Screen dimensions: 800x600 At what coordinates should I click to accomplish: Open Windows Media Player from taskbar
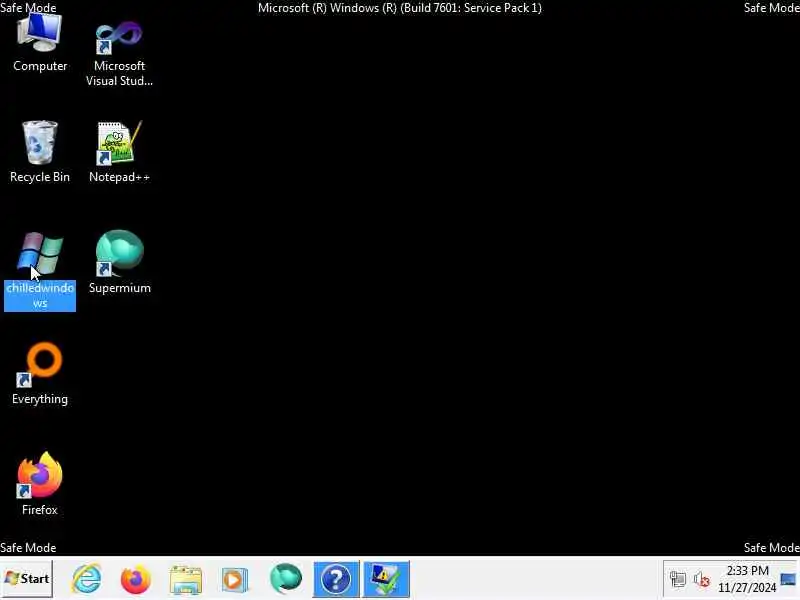click(235, 580)
